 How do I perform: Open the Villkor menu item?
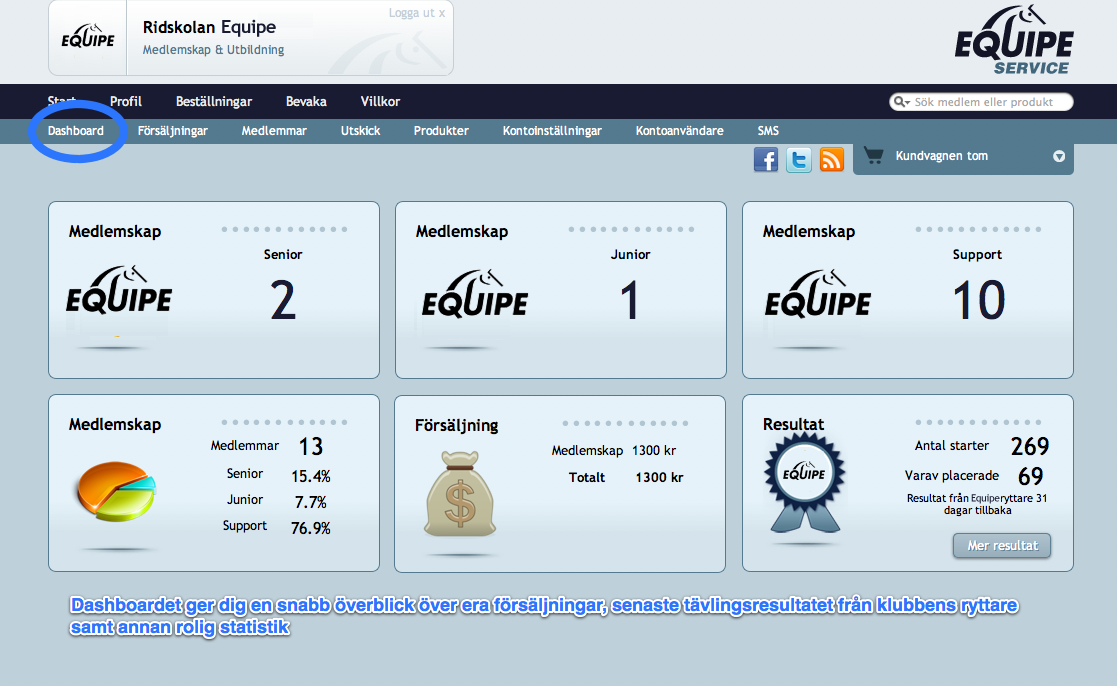click(x=380, y=101)
